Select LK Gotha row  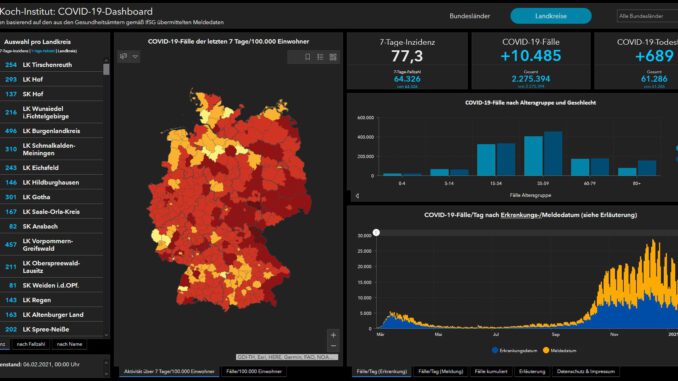point(52,197)
